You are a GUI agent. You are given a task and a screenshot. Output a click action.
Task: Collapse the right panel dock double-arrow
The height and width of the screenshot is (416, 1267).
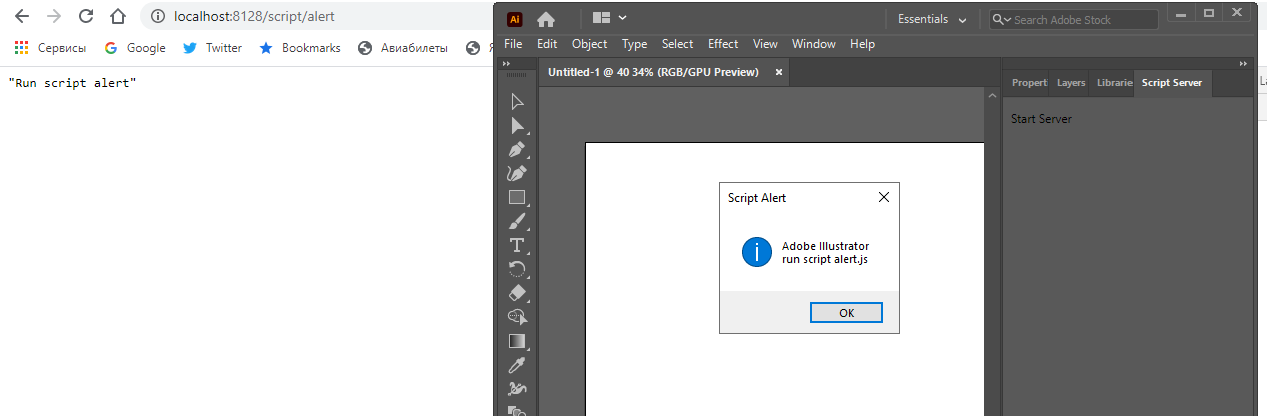1244,62
